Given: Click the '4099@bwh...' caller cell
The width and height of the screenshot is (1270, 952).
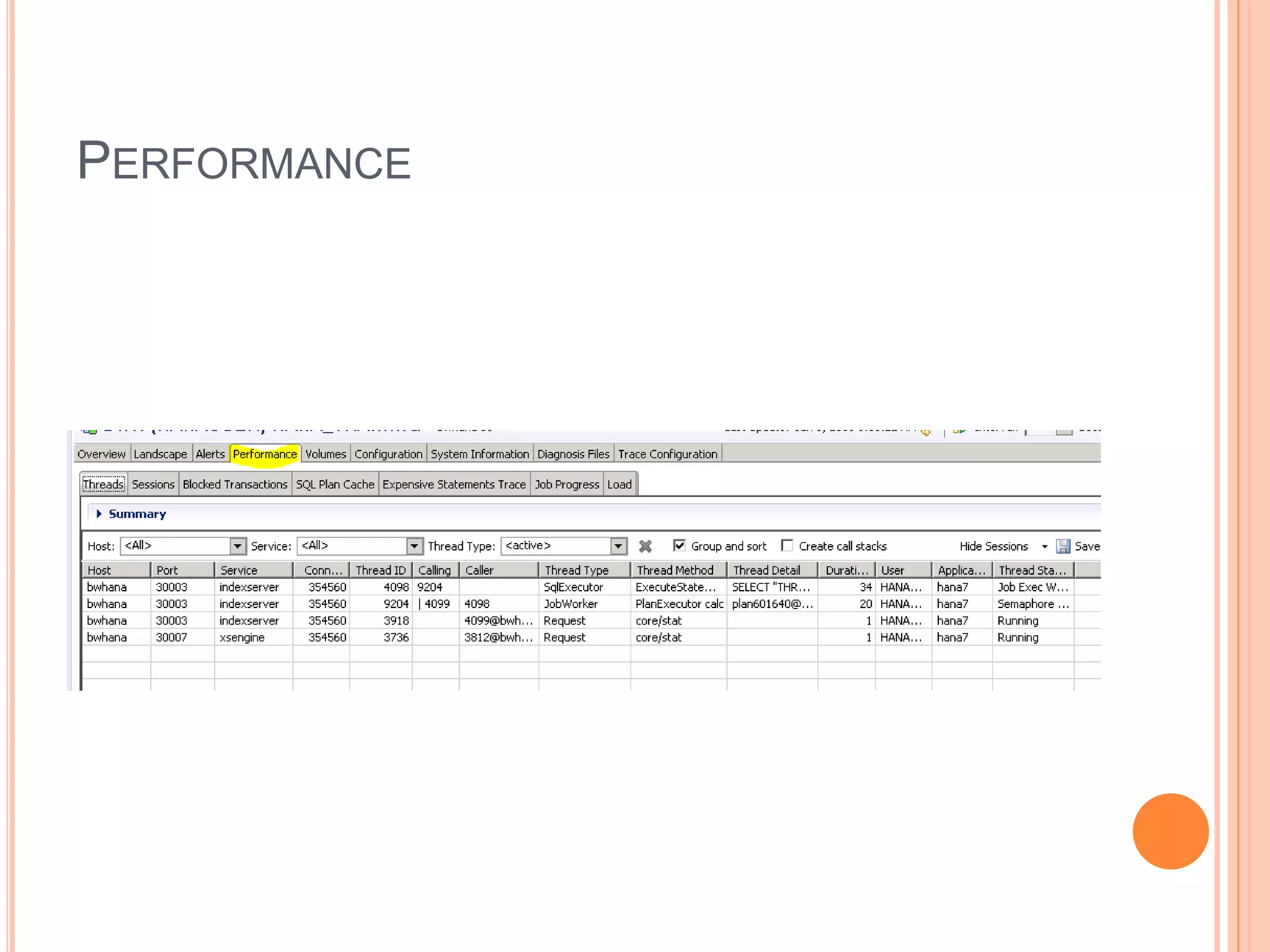Looking at the screenshot, I should point(499,620).
